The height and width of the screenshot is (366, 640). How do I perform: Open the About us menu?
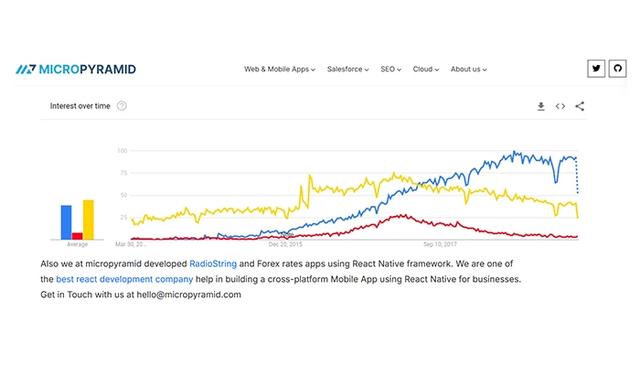click(469, 69)
